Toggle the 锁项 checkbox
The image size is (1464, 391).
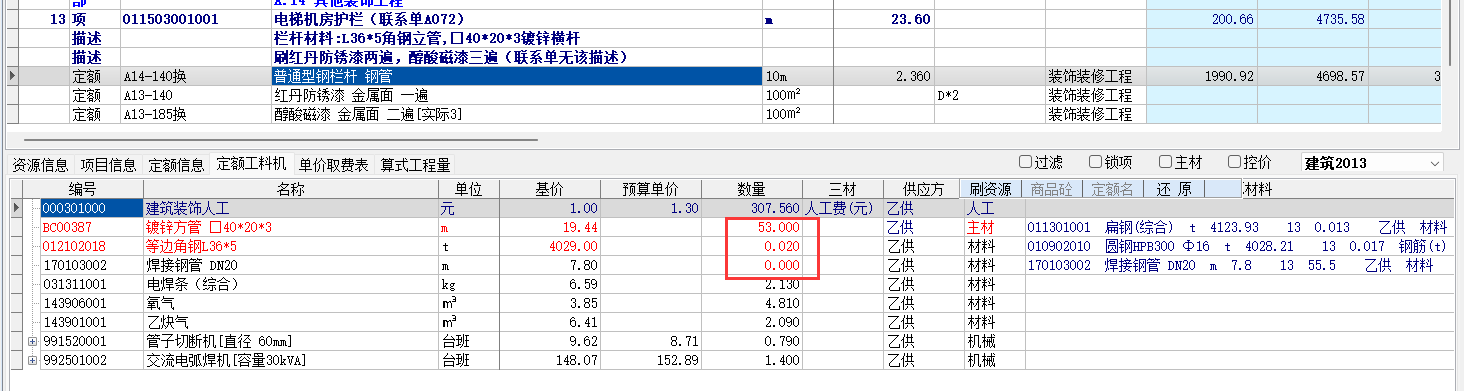(1096, 162)
